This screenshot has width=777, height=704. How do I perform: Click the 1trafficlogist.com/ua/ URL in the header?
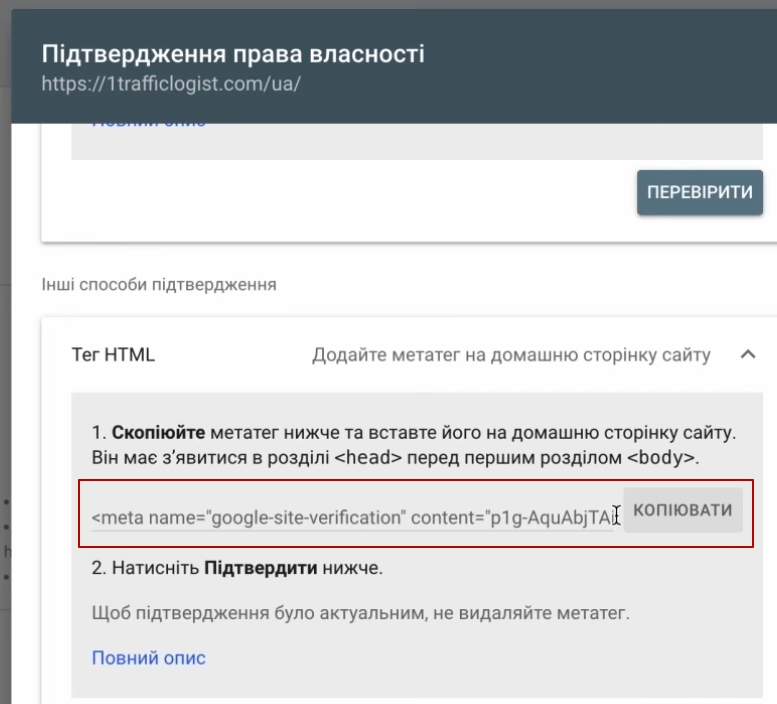click(x=171, y=83)
